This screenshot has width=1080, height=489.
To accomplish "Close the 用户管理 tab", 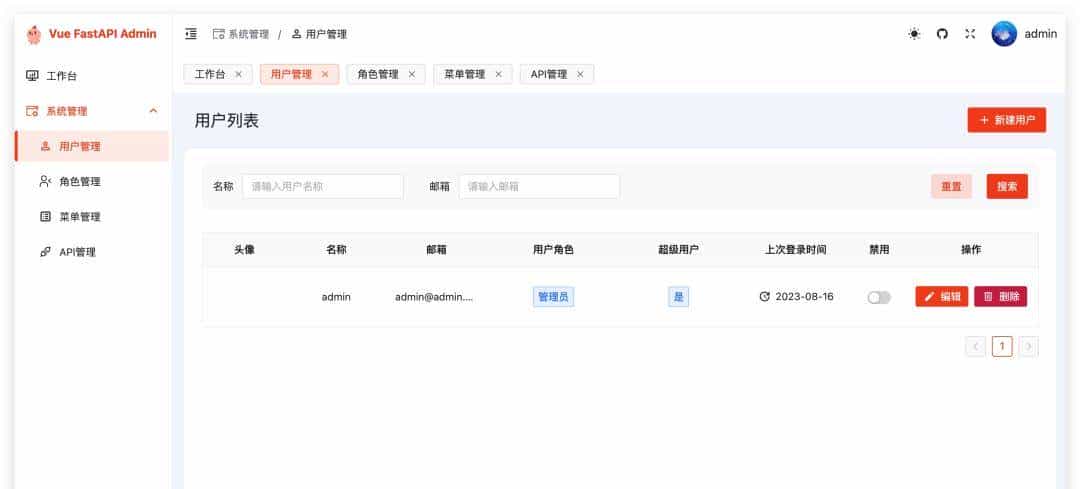I will tap(325, 74).
